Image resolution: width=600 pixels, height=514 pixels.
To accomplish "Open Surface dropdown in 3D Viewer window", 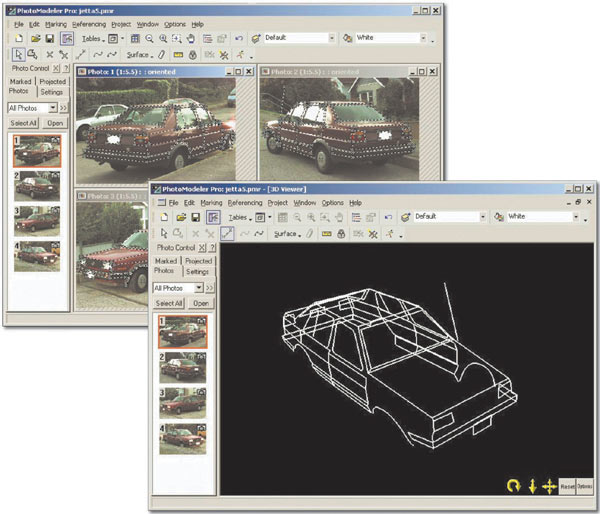I will pos(287,233).
